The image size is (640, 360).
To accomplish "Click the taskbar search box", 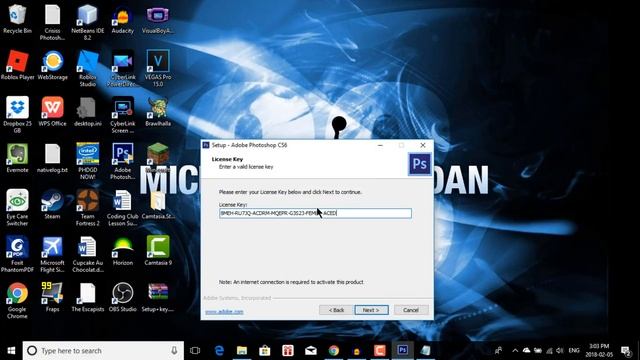I will coord(103,351).
